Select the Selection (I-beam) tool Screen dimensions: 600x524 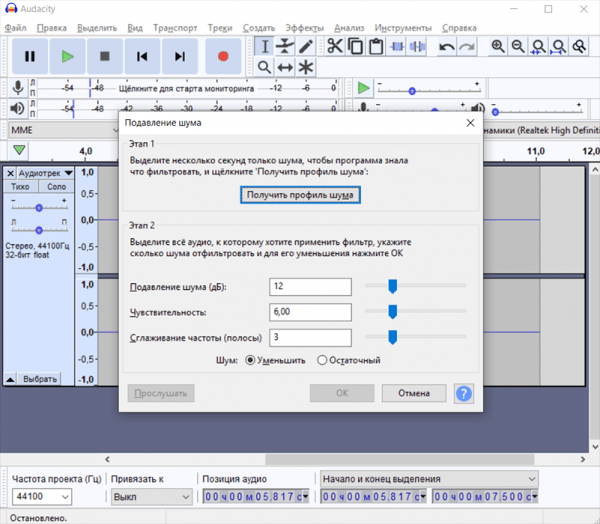click(x=264, y=47)
